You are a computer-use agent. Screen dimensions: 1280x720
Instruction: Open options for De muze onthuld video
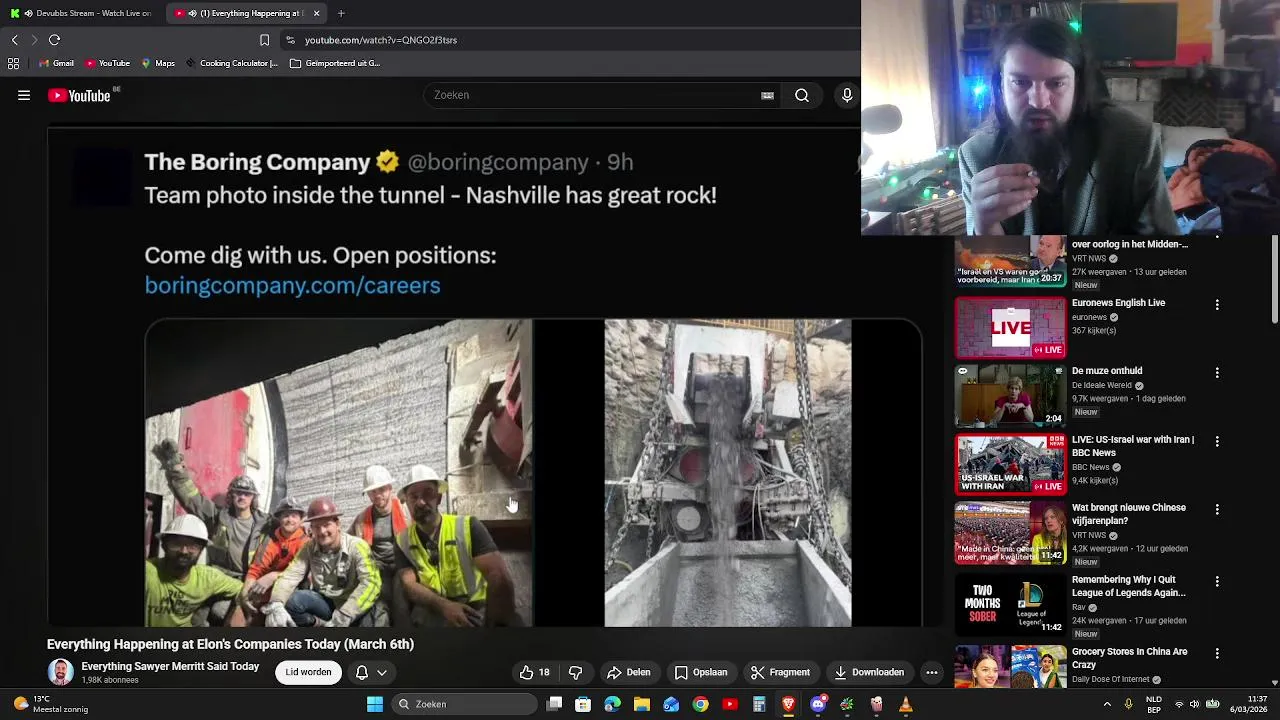pyautogui.click(x=1217, y=372)
